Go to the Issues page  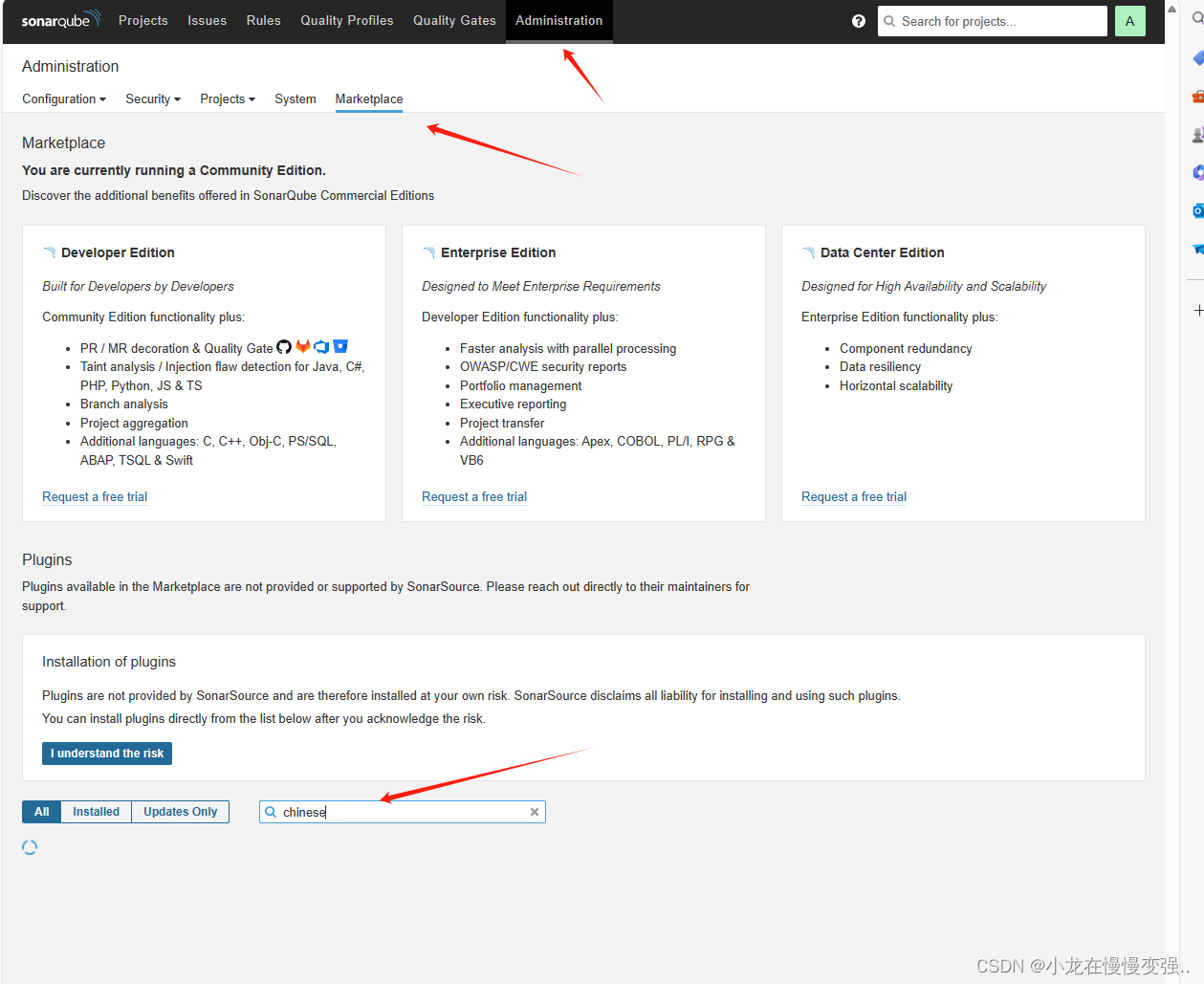pyautogui.click(x=208, y=21)
